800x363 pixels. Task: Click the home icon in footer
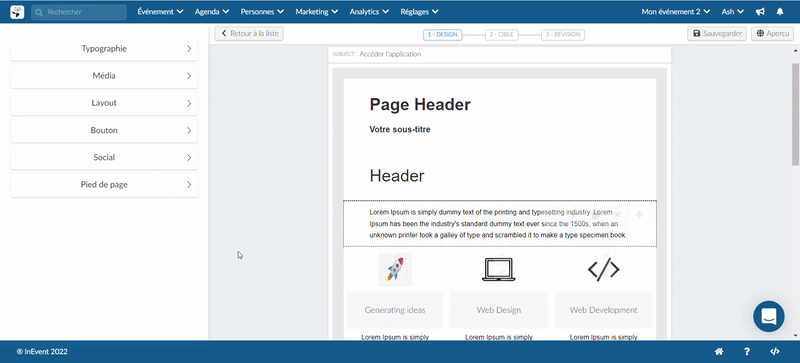click(719, 352)
